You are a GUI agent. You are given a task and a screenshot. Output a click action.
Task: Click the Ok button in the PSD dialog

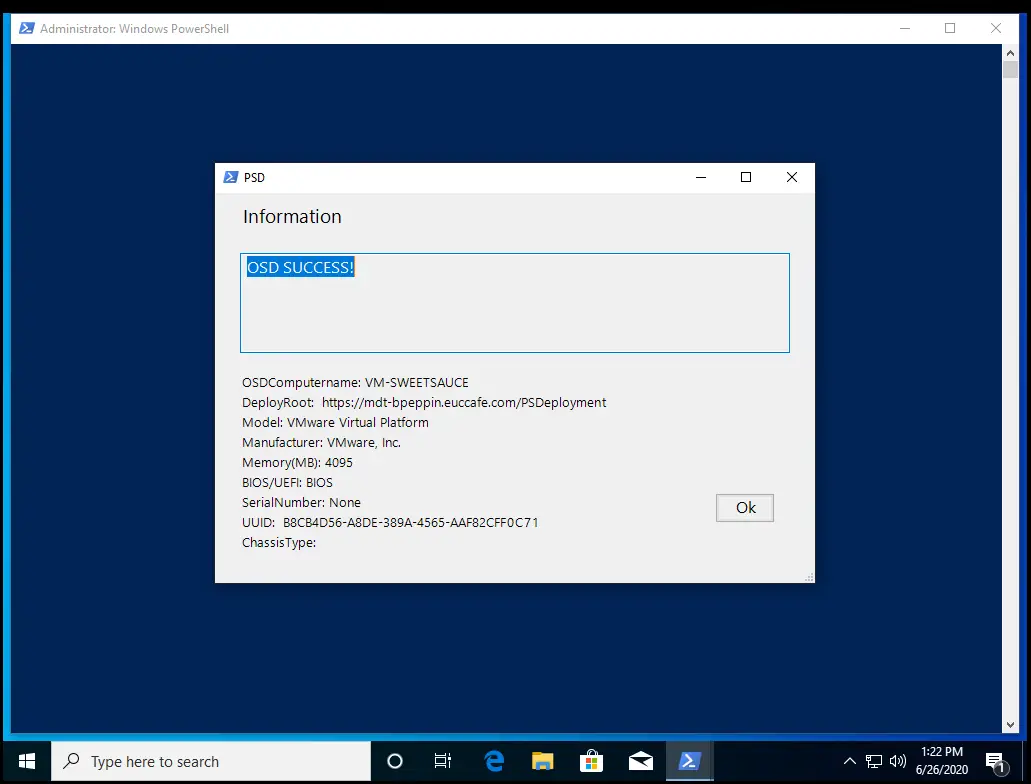point(745,508)
